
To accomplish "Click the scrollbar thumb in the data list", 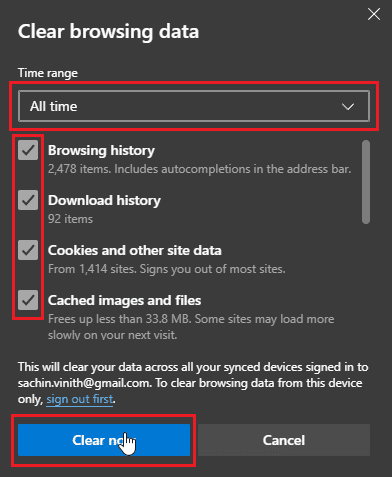I will (366, 182).
